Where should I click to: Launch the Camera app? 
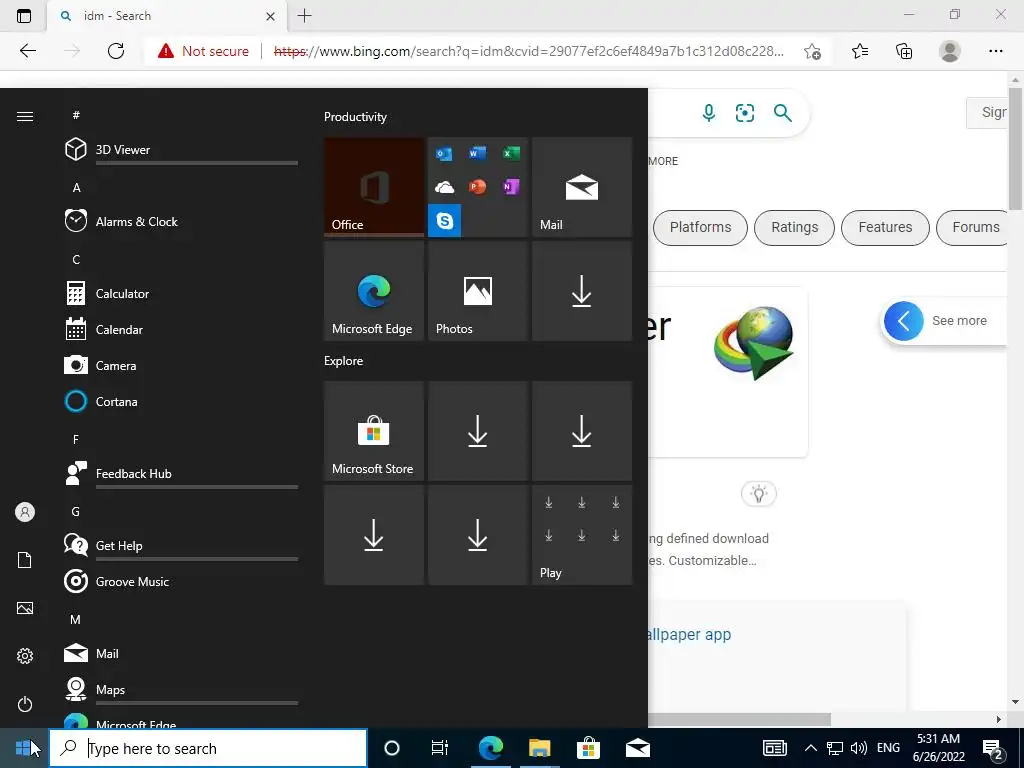pyautogui.click(x=181, y=366)
